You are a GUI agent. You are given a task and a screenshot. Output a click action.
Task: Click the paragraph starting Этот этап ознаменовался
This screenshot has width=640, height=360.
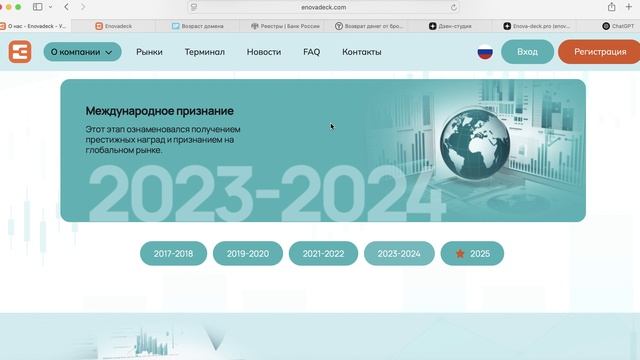163,140
